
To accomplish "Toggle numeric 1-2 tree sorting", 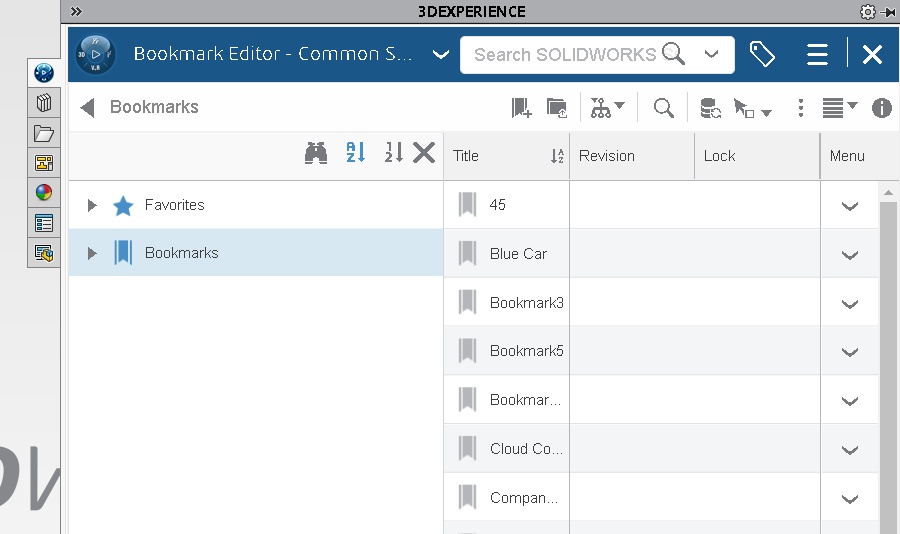I will [394, 153].
